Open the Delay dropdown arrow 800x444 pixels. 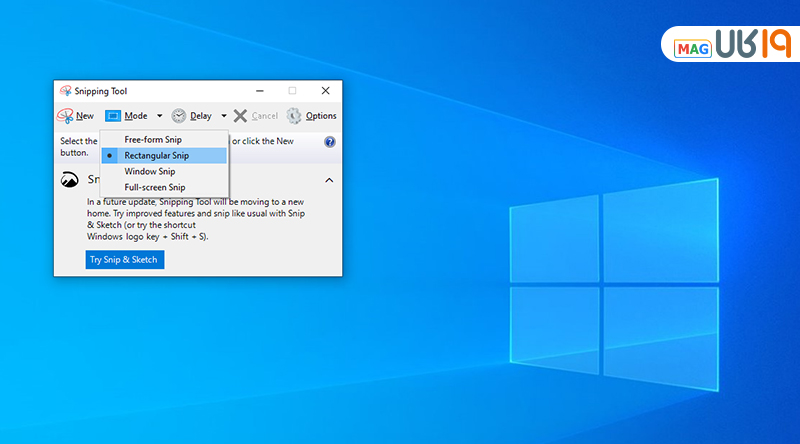coord(223,116)
